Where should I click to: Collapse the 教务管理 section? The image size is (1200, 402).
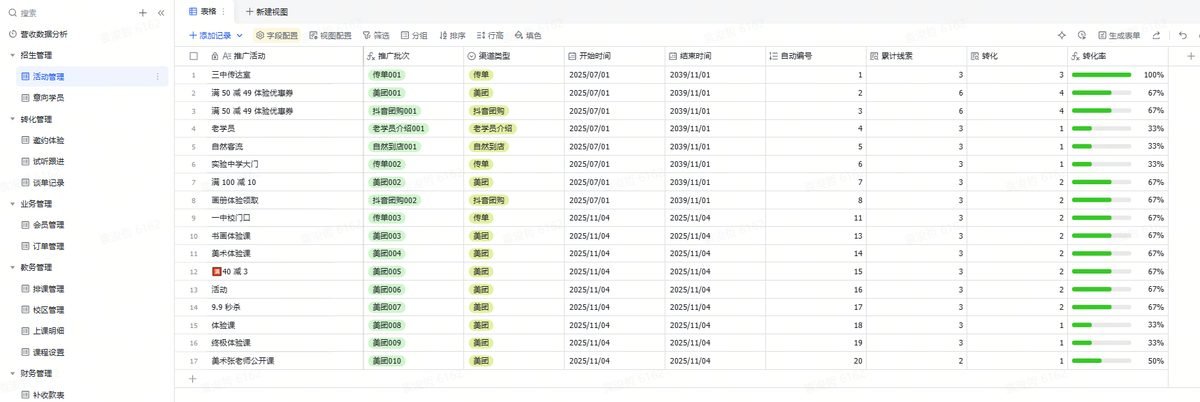(11, 268)
